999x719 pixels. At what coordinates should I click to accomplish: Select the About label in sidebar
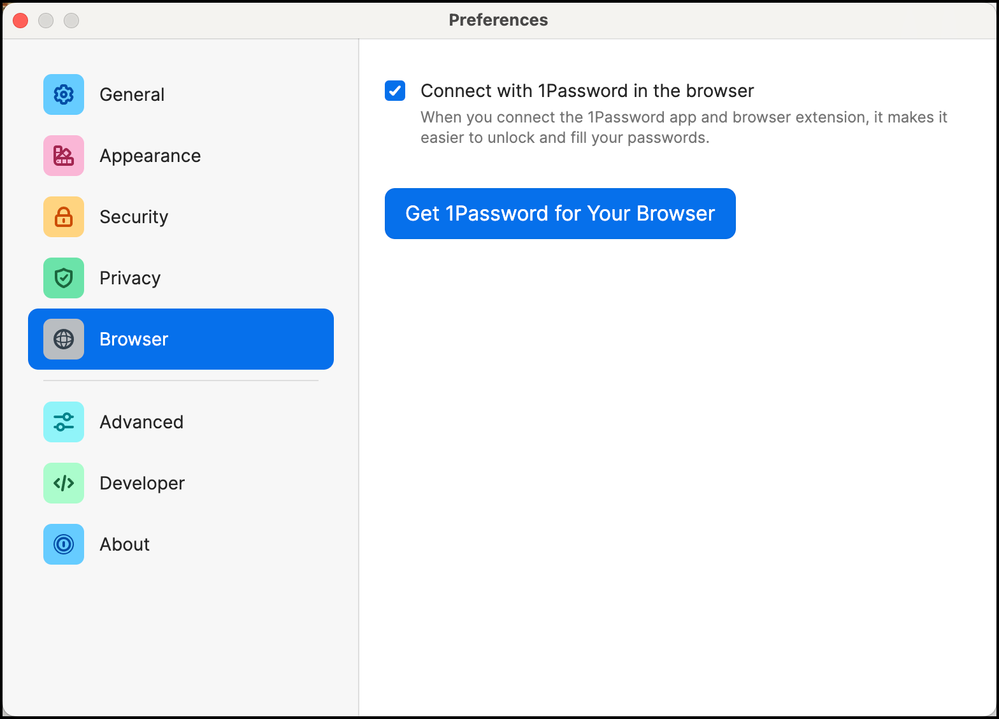pyautogui.click(x=125, y=544)
